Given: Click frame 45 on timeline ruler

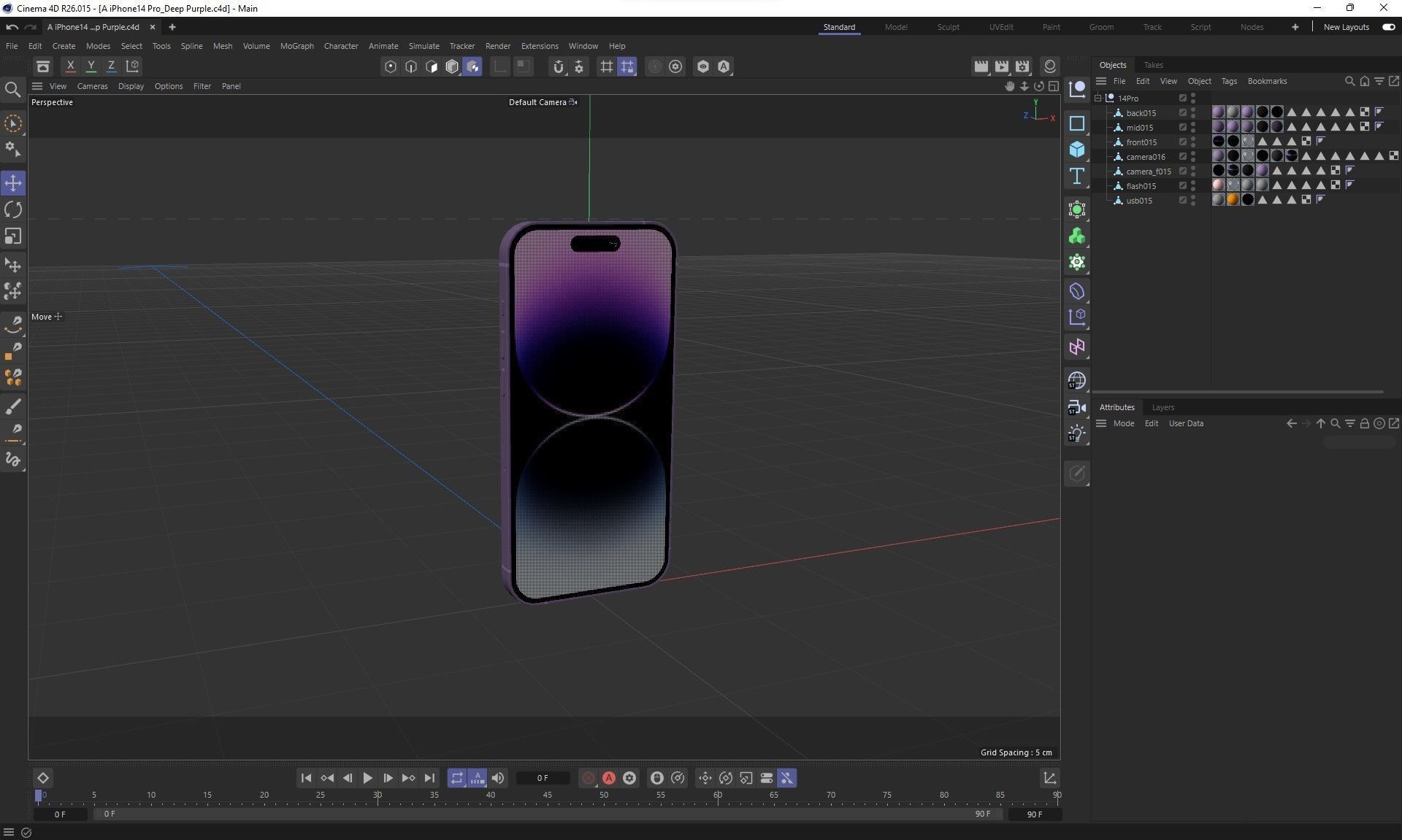Looking at the screenshot, I should 547,795.
